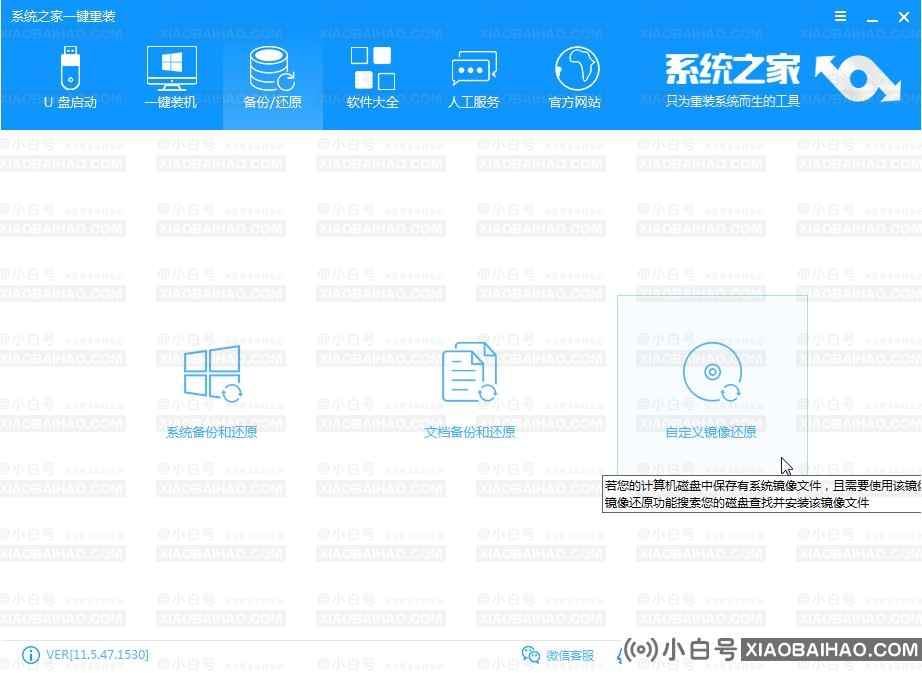The height and width of the screenshot is (673, 922).
Task: Click the 自定义镜像还原 disc icon
Action: 712,372
